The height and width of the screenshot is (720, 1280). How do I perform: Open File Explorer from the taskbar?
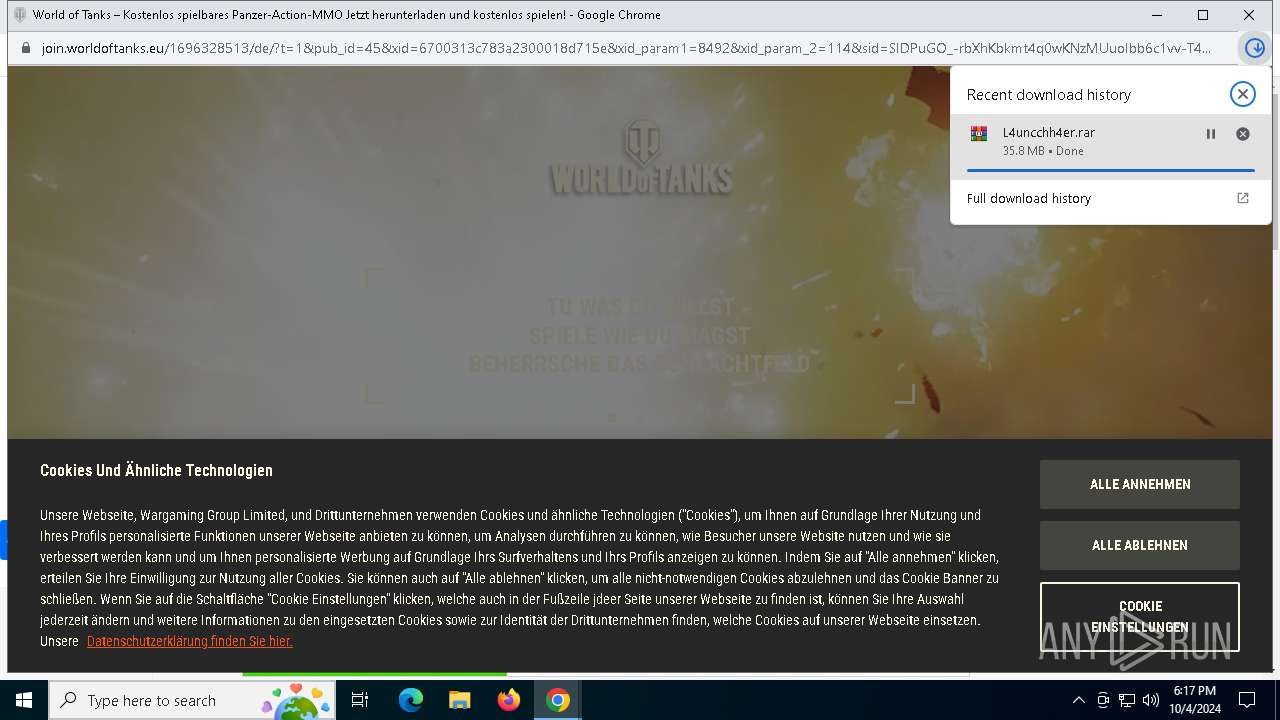point(459,700)
